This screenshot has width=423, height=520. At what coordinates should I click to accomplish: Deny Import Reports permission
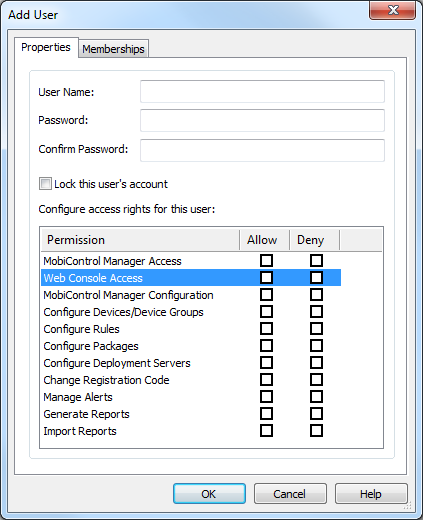click(316, 431)
